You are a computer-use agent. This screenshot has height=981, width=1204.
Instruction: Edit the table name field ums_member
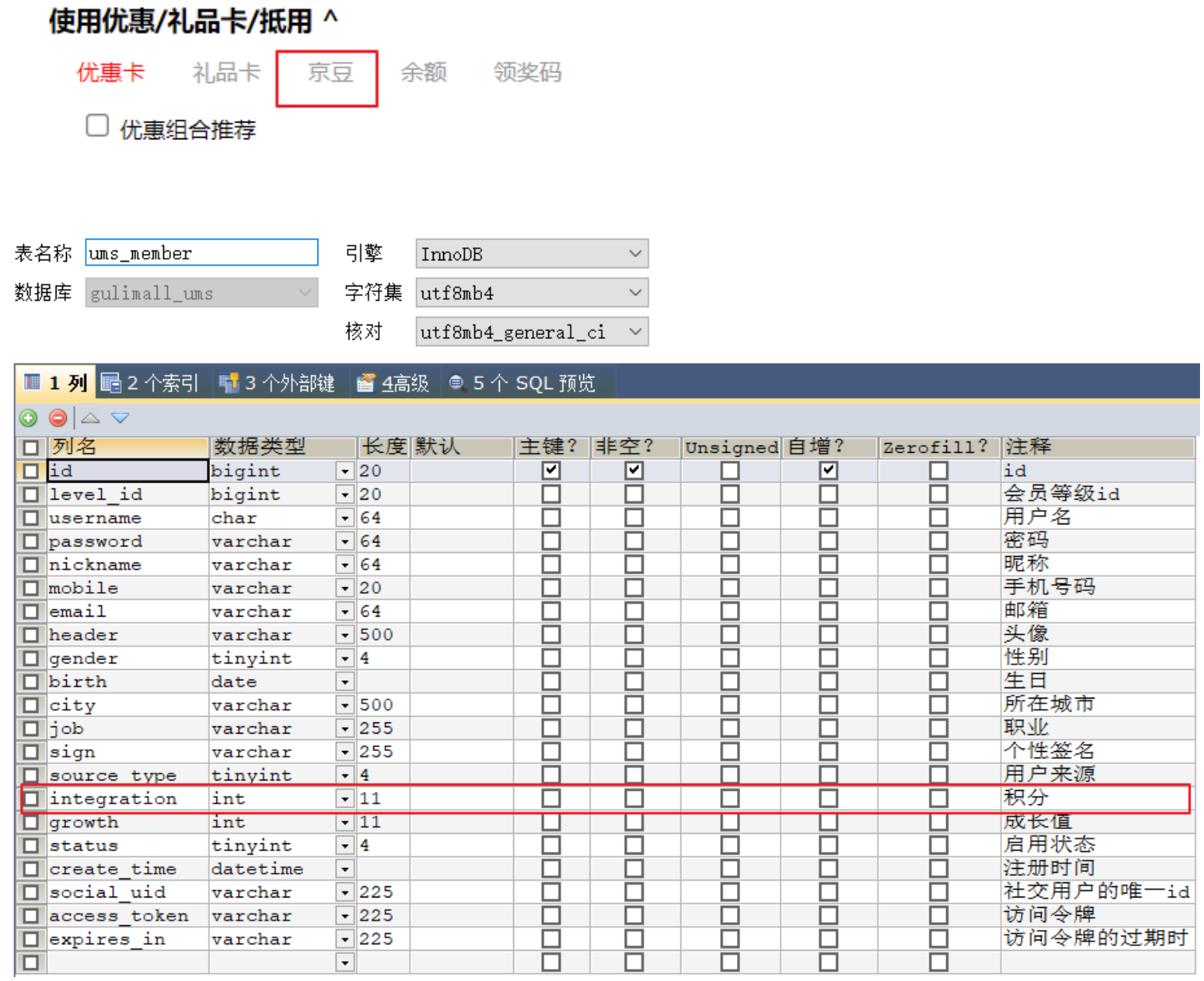pyautogui.click(x=201, y=253)
